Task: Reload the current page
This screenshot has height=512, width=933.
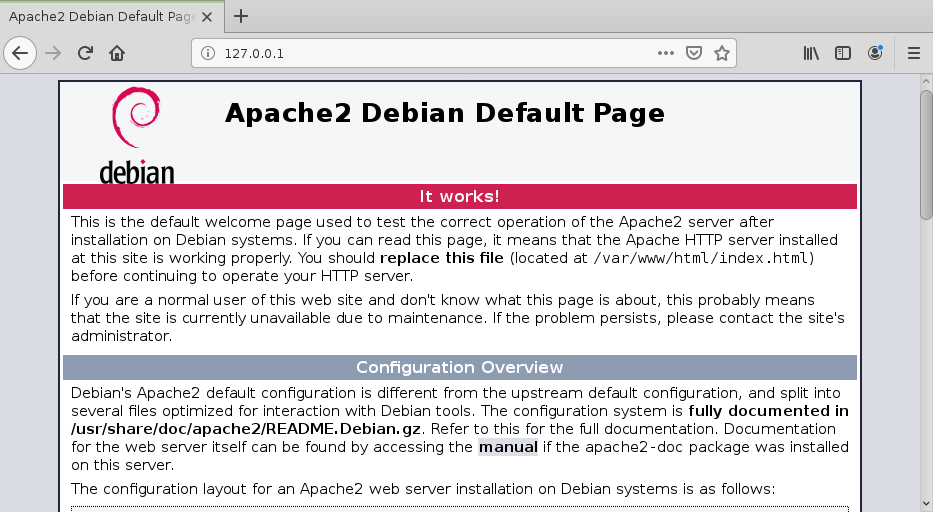Action: coord(85,53)
